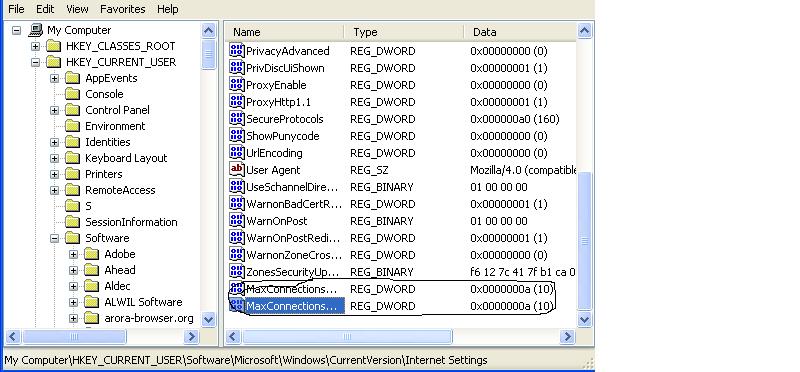Click the PrivacyAdvanced value icon

tap(237, 51)
